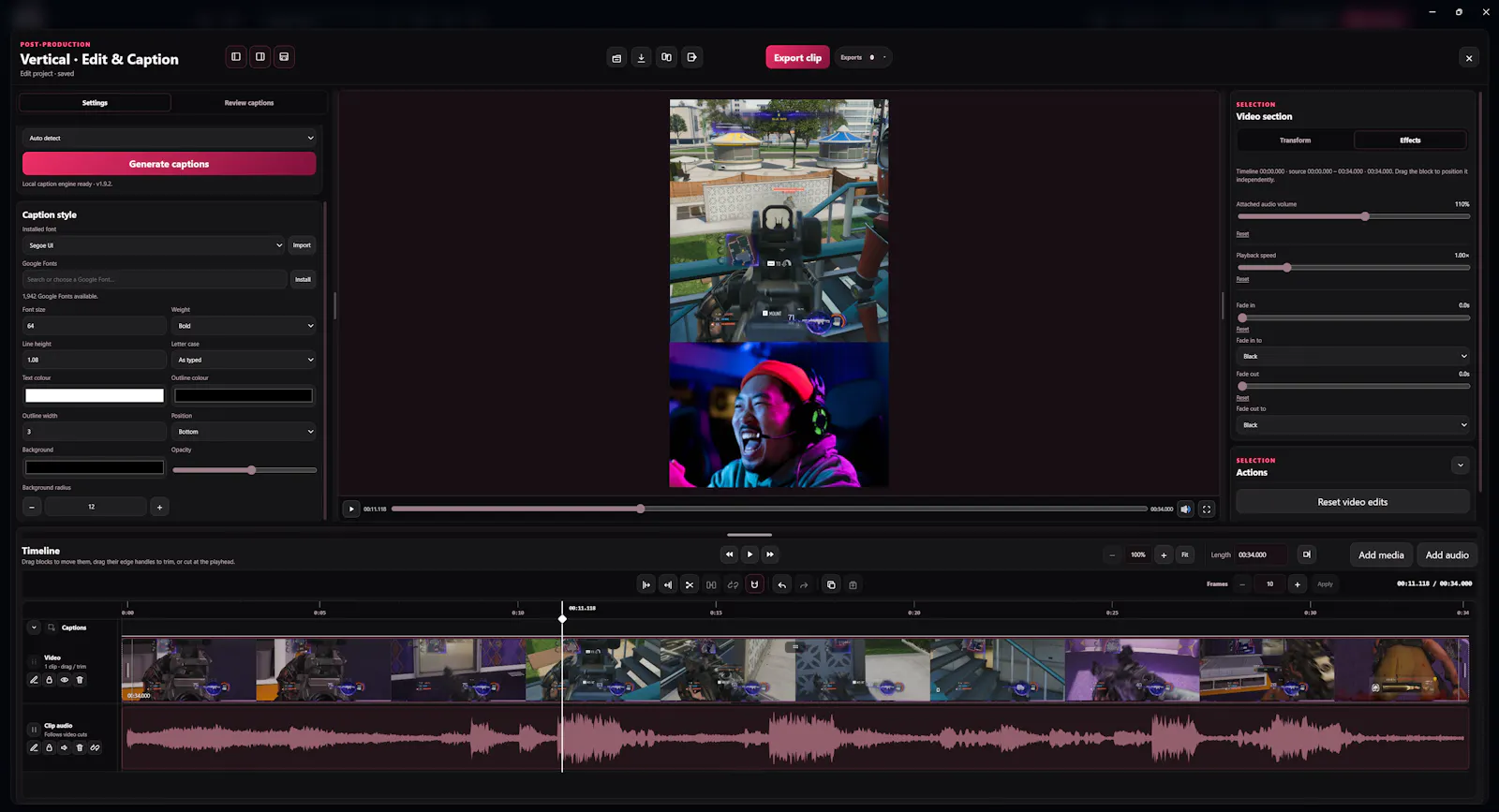Trim end to playhead icon
The height and width of the screenshot is (812, 1499).
tap(668, 584)
